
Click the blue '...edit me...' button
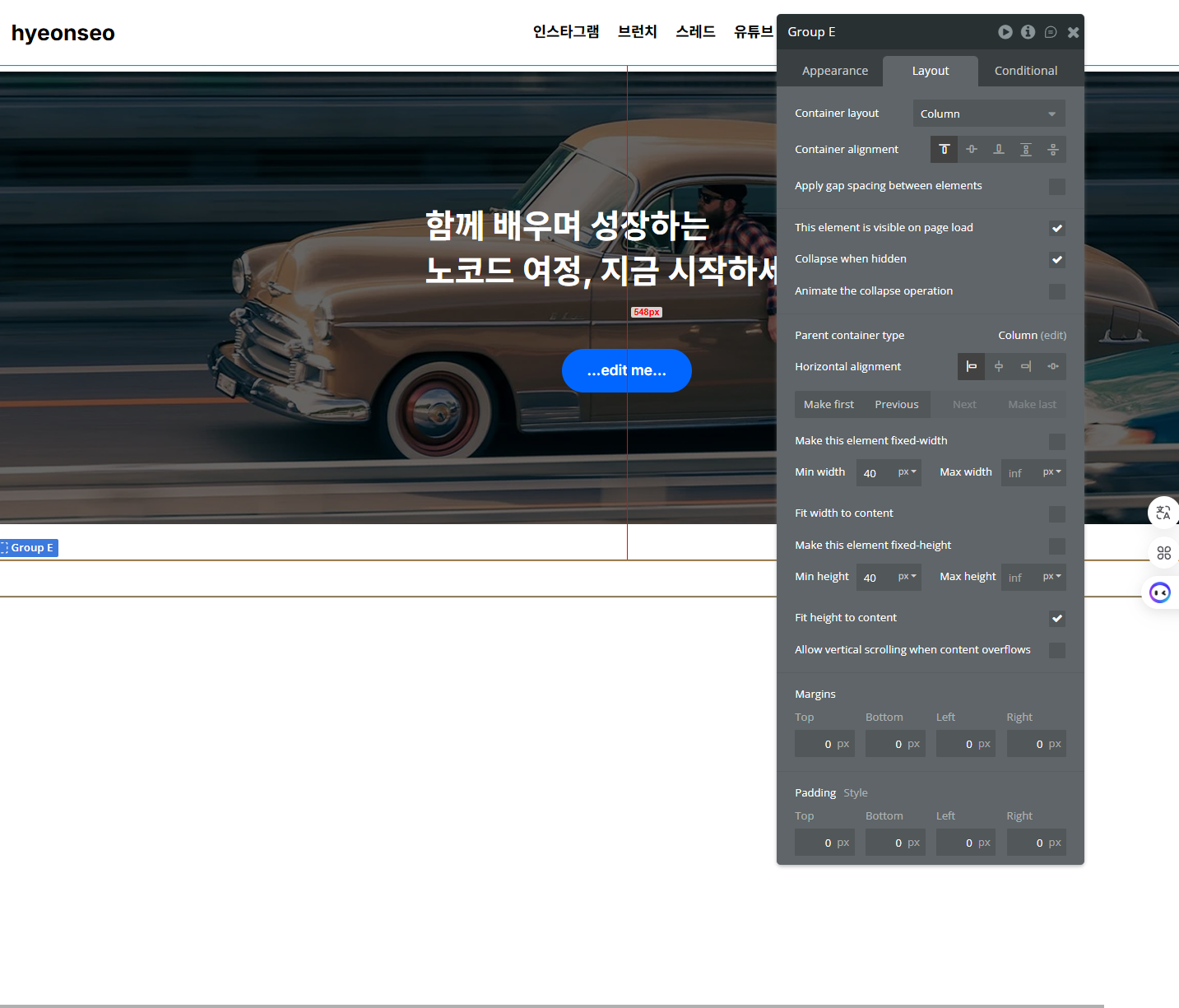626,371
